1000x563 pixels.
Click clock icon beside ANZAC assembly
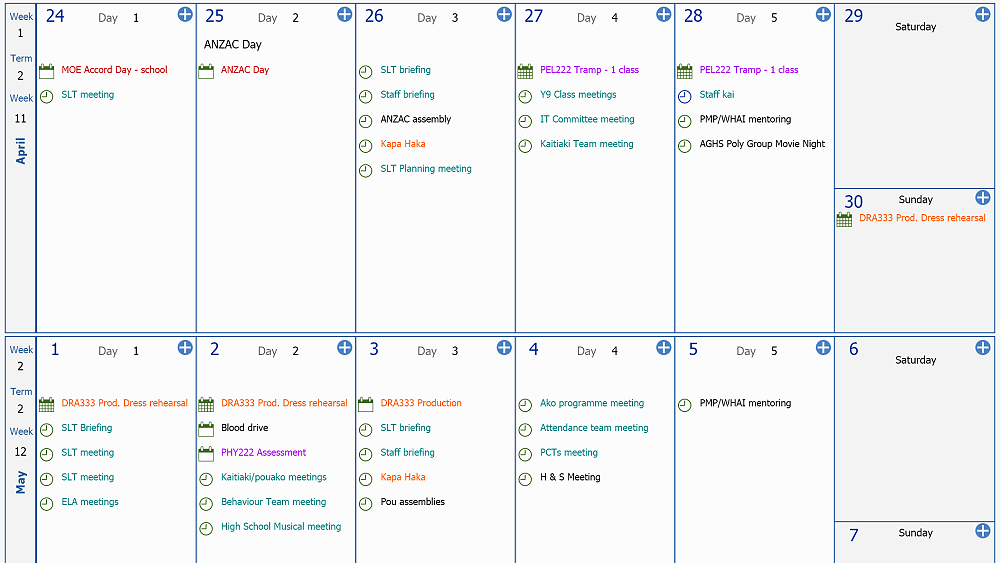366,121
